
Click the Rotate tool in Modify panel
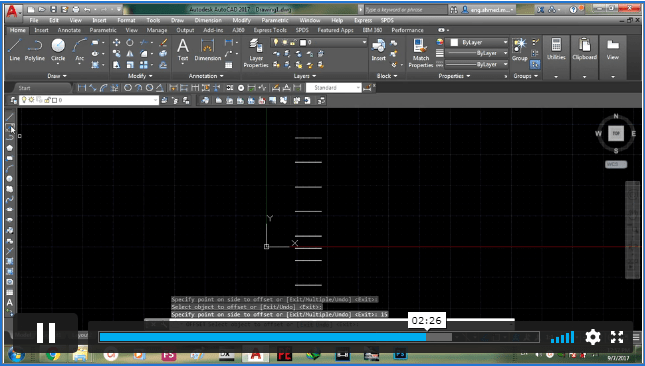point(130,42)
